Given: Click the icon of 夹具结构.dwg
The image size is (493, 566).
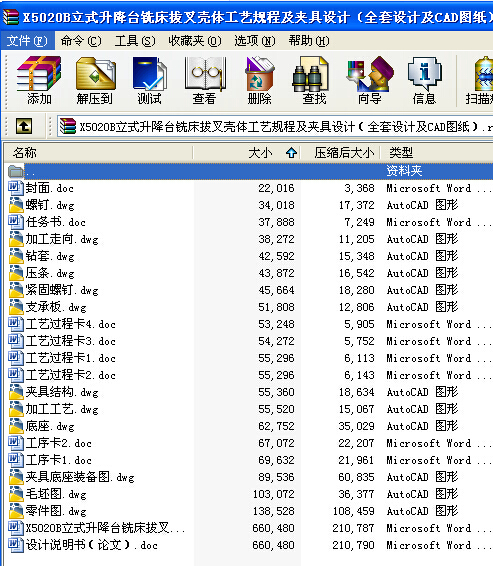Looking at the screenshot, I should coord(16,392).
